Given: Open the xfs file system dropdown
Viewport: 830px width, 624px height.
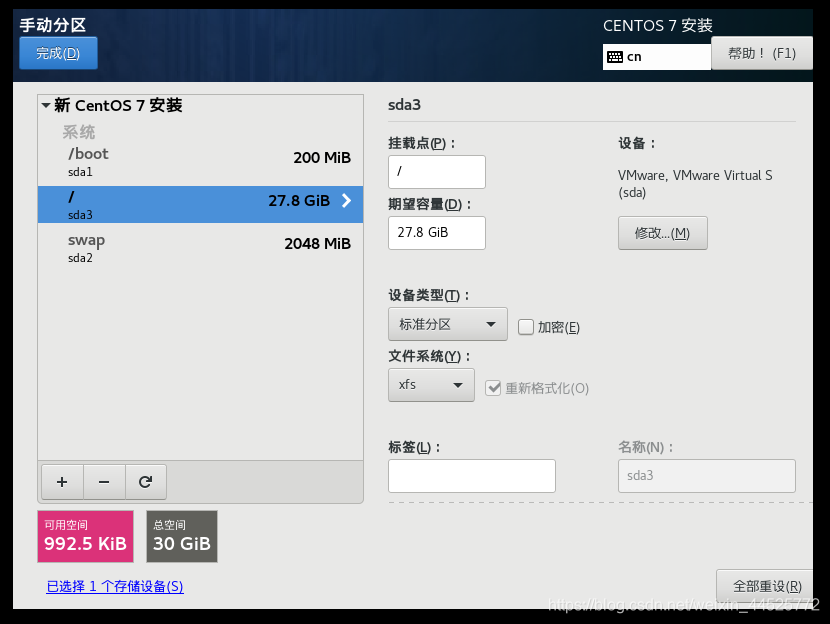Looking at the screenshot, I should click(431, 385).
